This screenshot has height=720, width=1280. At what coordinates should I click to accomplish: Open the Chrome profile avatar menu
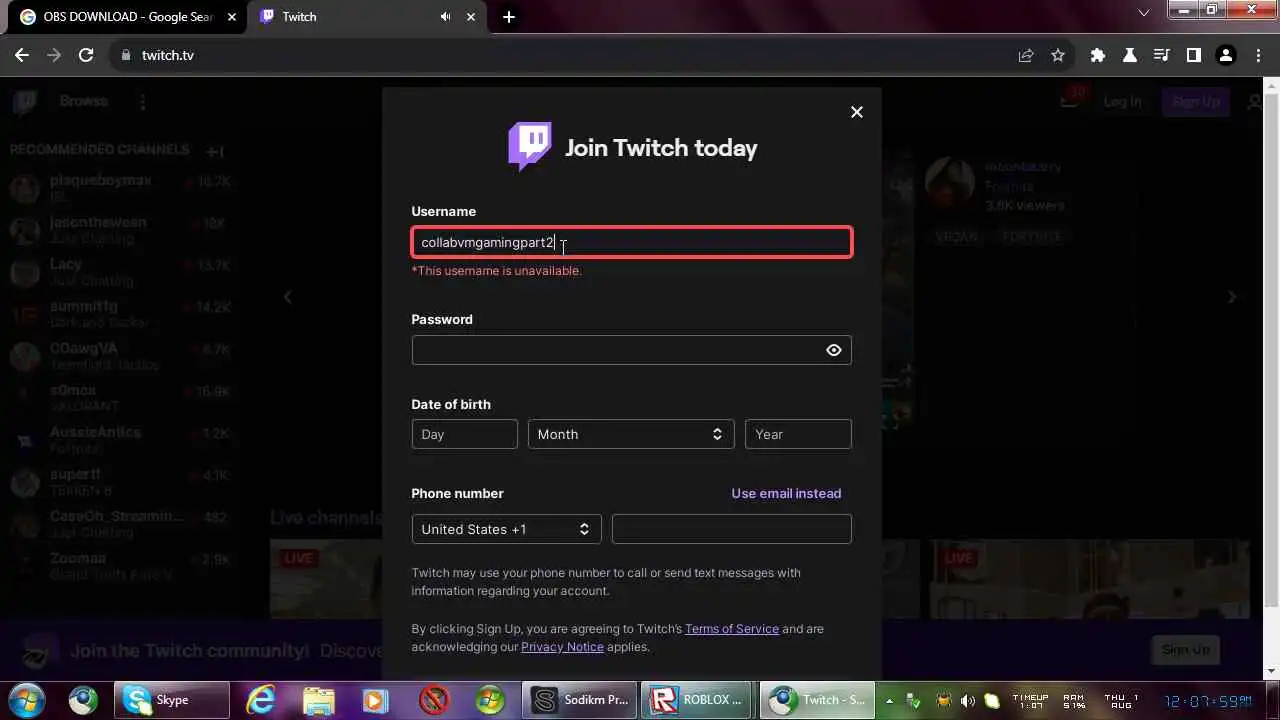pyautogui.click(x=1226, y=55)
